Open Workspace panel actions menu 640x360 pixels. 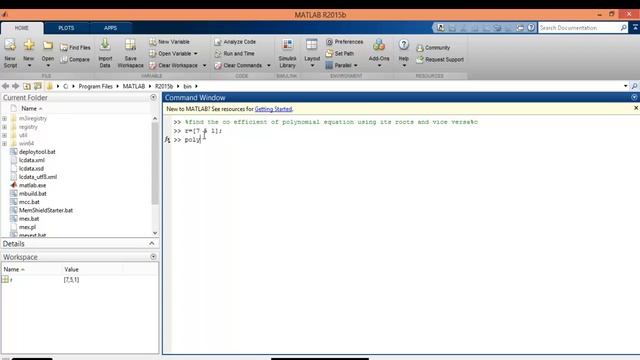click(x=153, y=257)
